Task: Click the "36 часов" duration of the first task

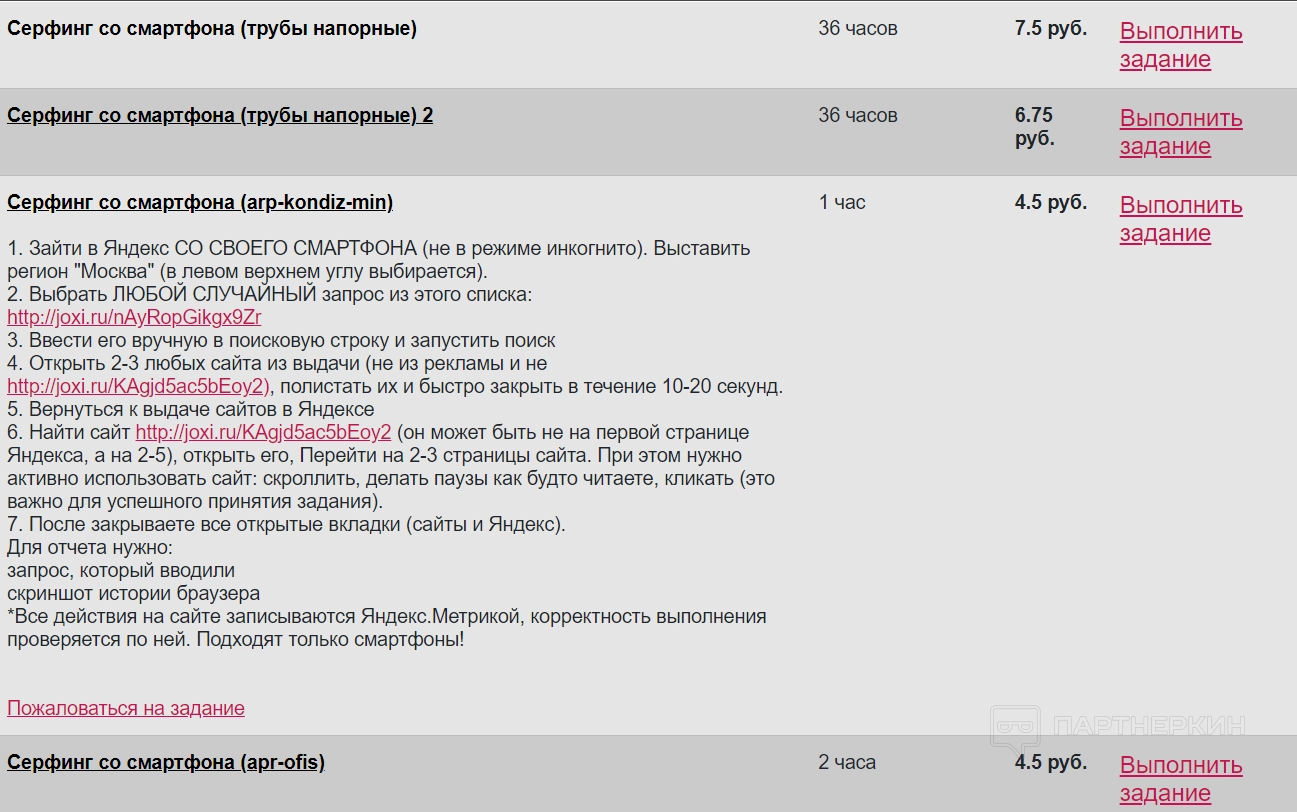Action: tap(858, 28)
